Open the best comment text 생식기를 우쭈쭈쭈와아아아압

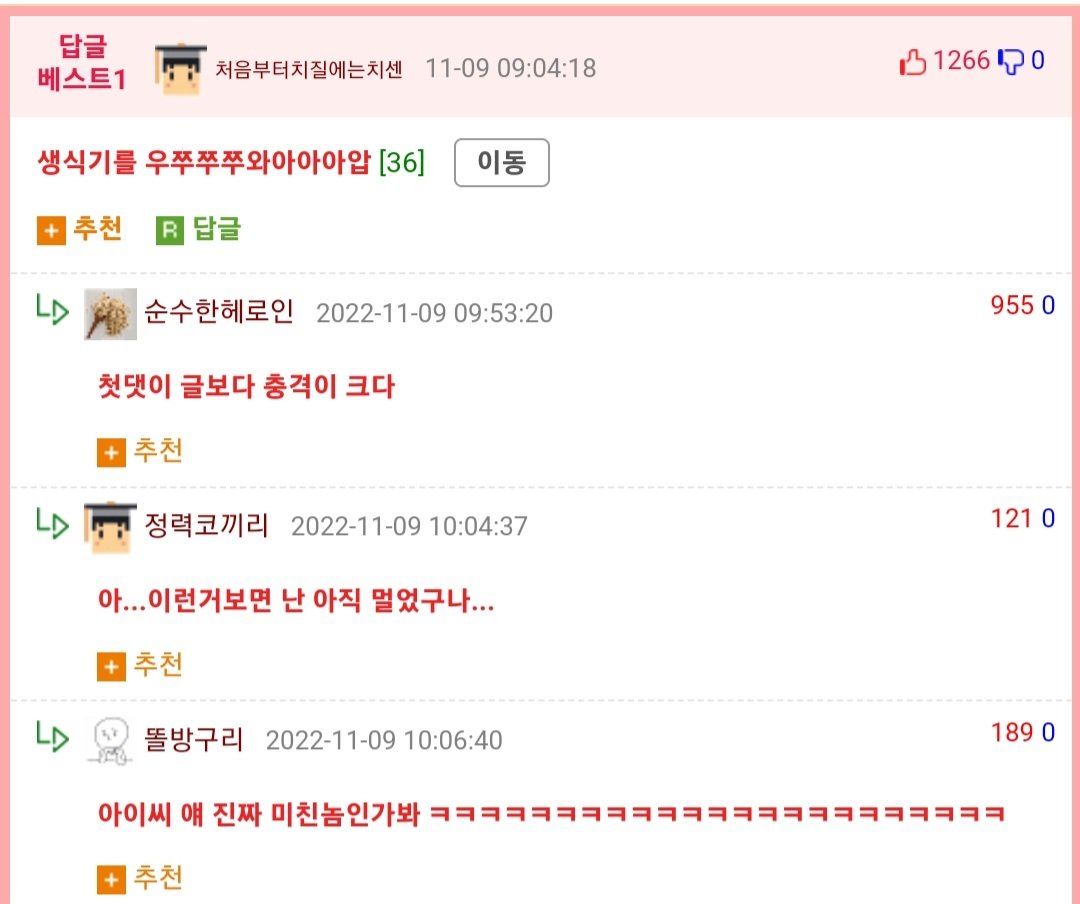pyautogui.click(x=204, y=163)
